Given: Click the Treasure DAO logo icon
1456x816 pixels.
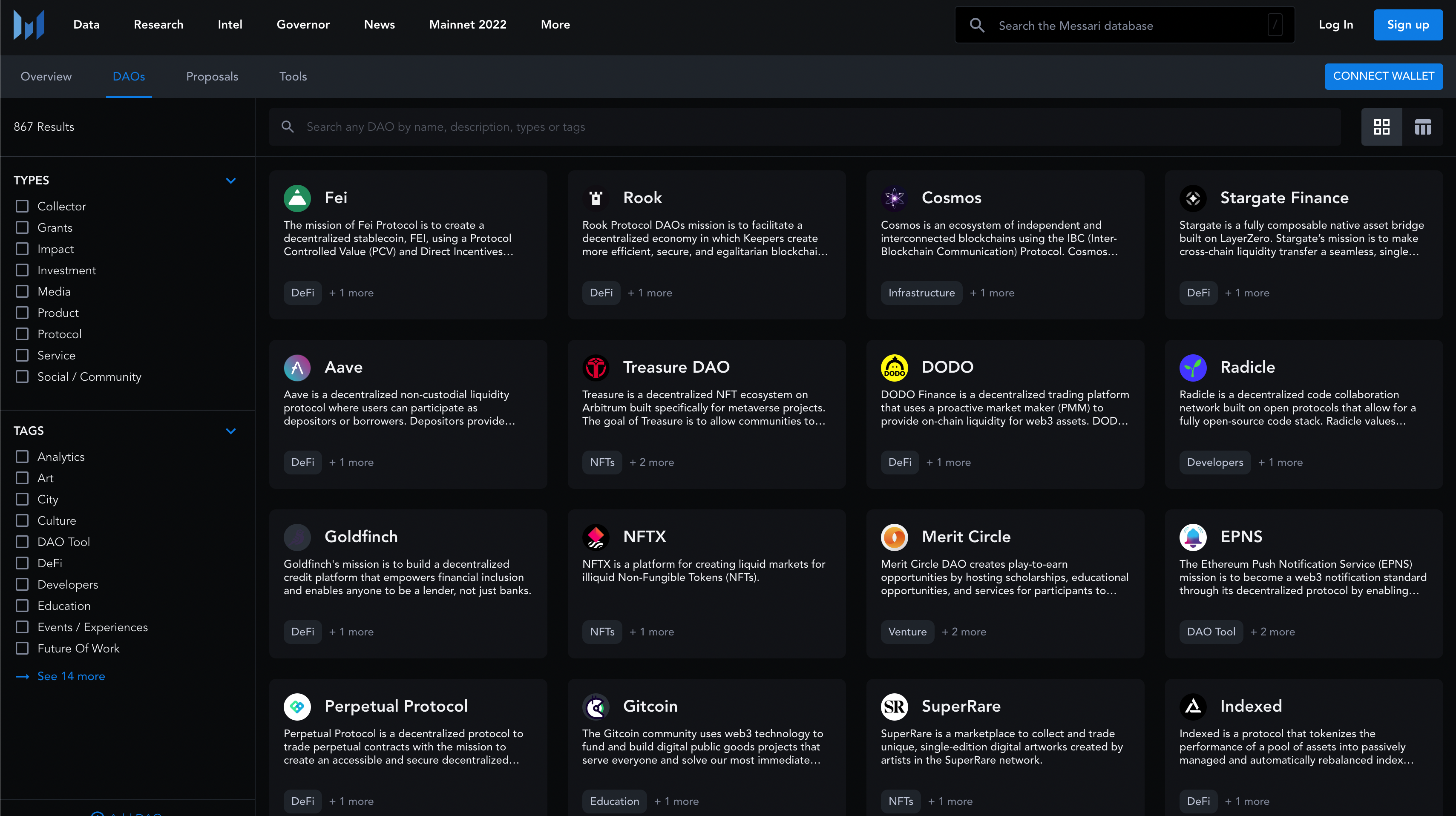Looking at the screenshot, I should pos(596,367).
